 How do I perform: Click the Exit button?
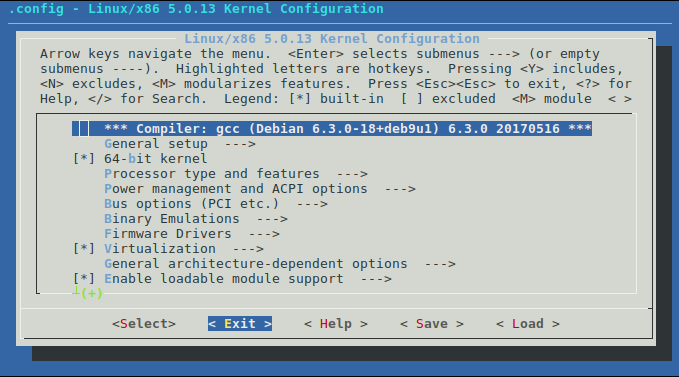pyautogui.click(x=240, y=324)
